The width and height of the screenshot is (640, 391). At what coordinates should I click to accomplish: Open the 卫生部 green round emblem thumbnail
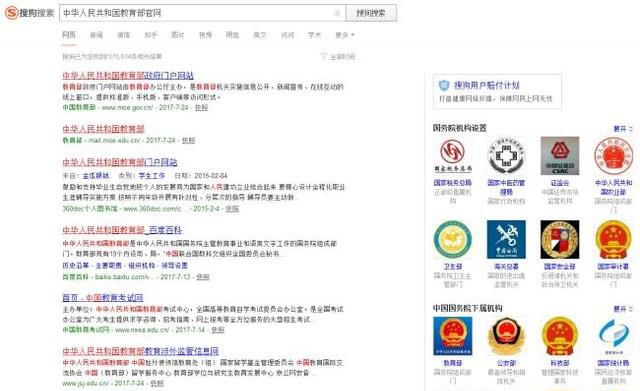tap(453, 240)
